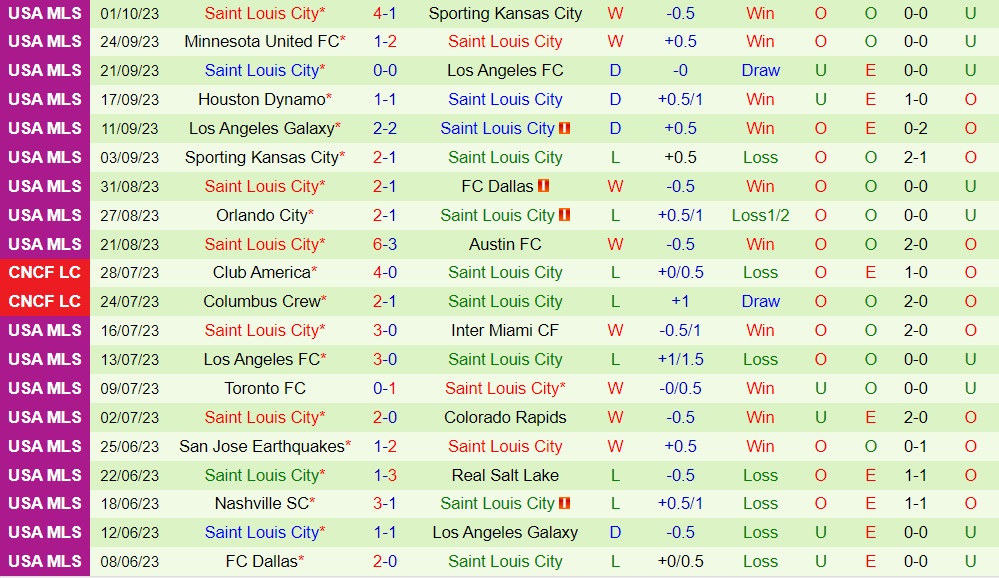Click CNCF LC league label on 28/07/23 row
This screenshot has width=999, height=578.
(45, 272)
